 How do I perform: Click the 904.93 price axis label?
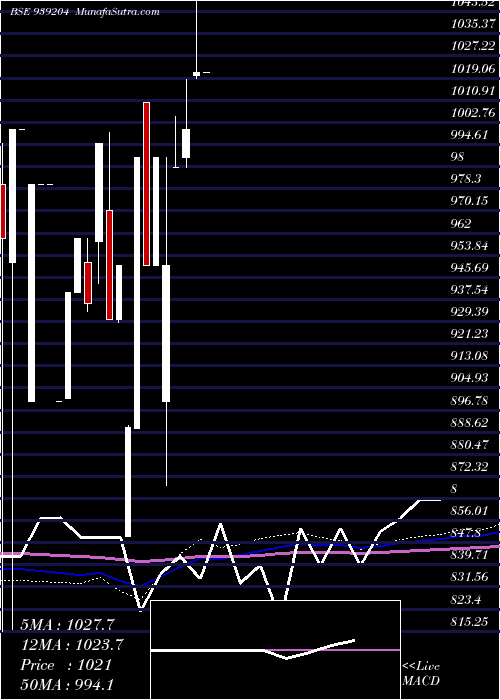point(470,378)
